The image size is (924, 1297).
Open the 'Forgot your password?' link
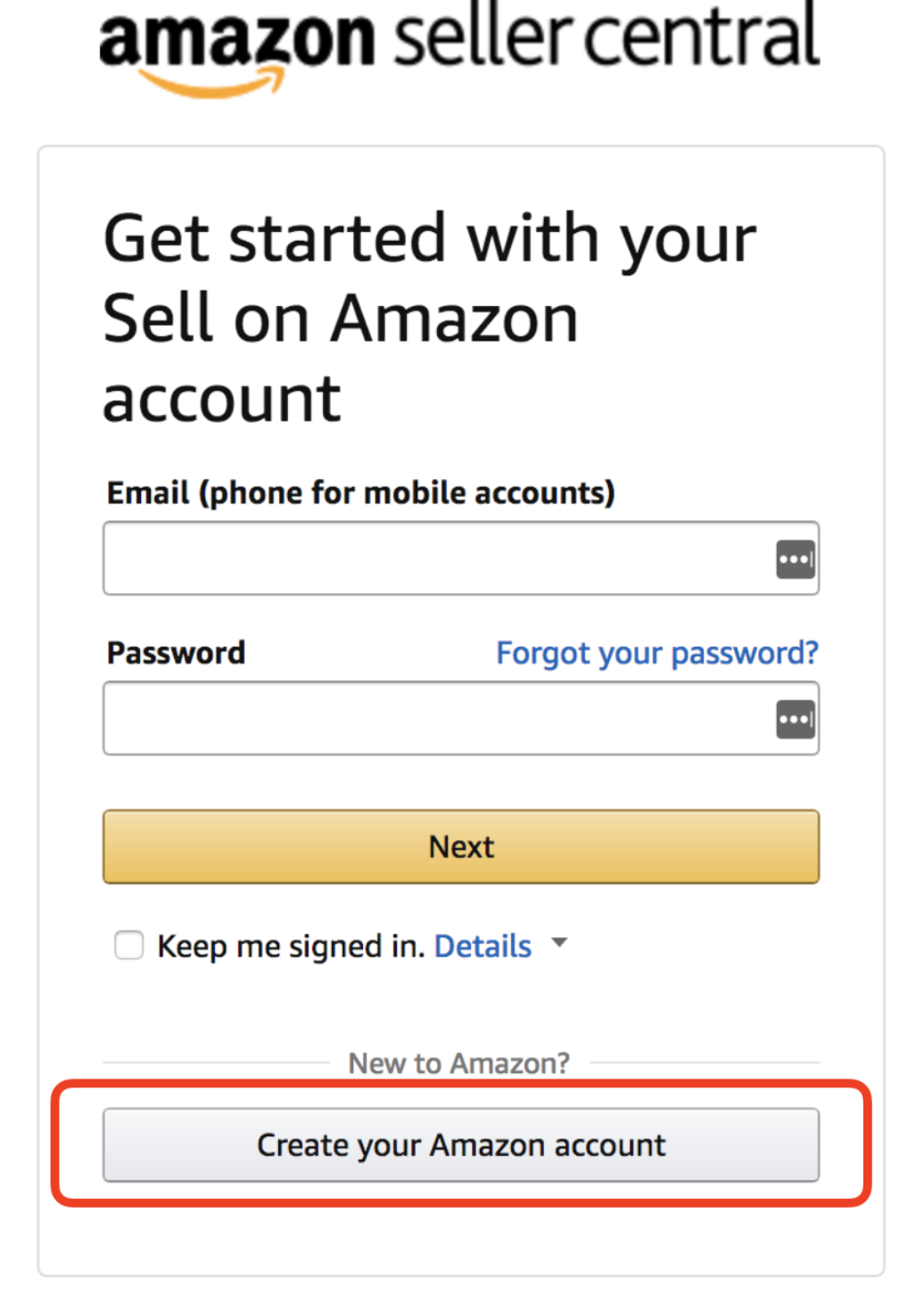tap(657, 654)
